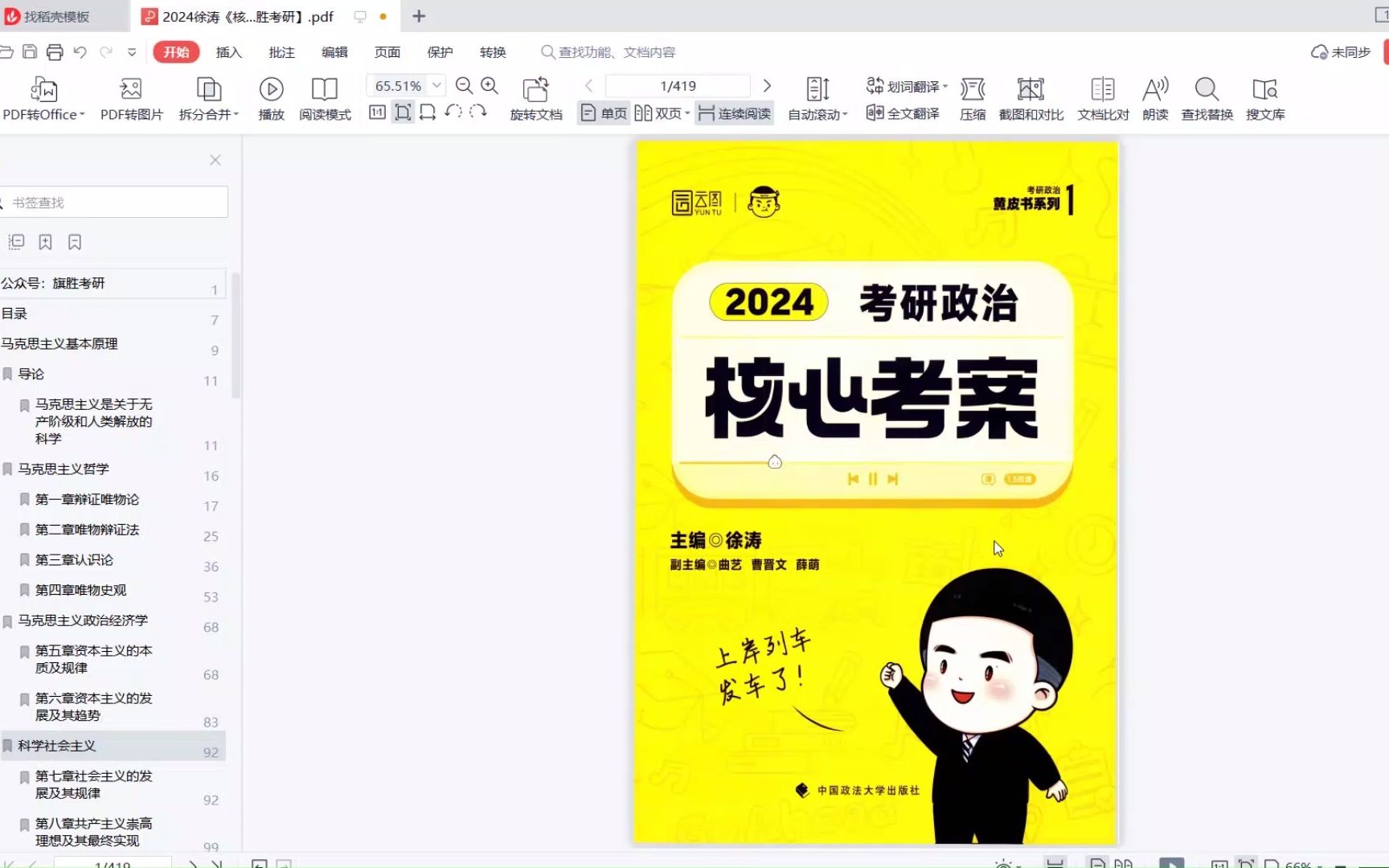Toggle fit page view
1389x868 pixels.
click(x=403, y=113)
